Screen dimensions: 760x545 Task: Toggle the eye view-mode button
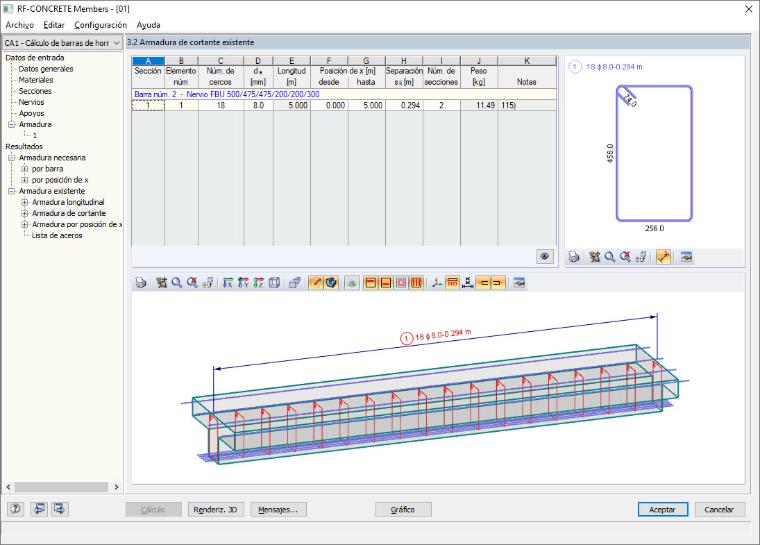tap(545, 256)
